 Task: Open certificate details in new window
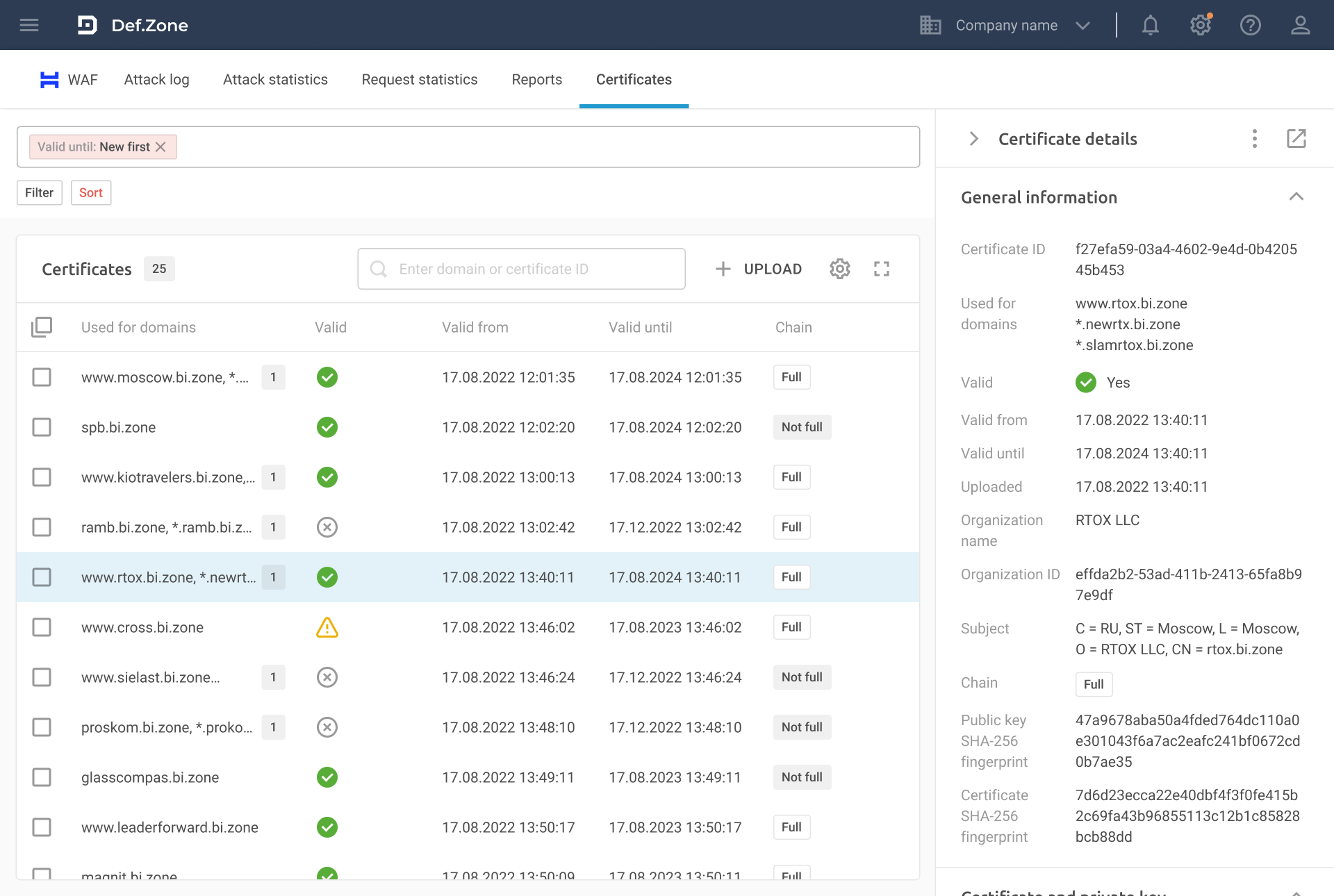[1296, 139]
